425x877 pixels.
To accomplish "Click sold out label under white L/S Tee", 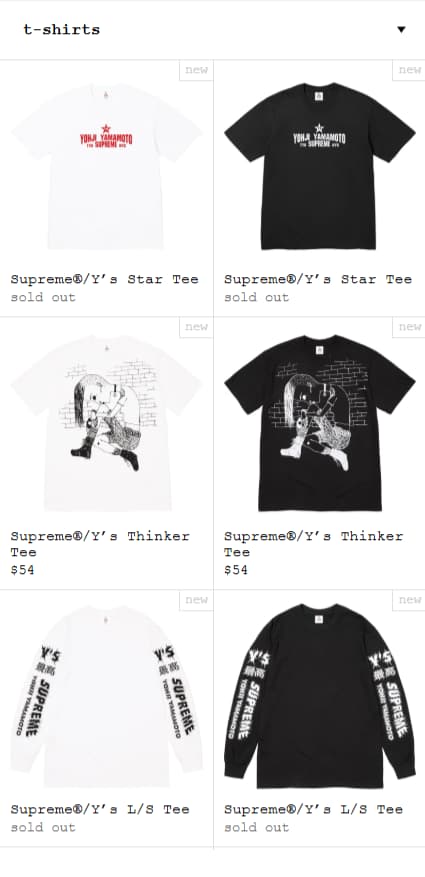I will [x=43, y=827].
